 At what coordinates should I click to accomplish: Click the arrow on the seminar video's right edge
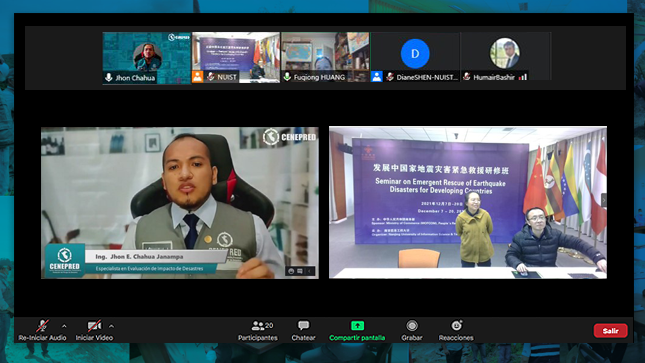pyautogui.click(x=603, y=200)
